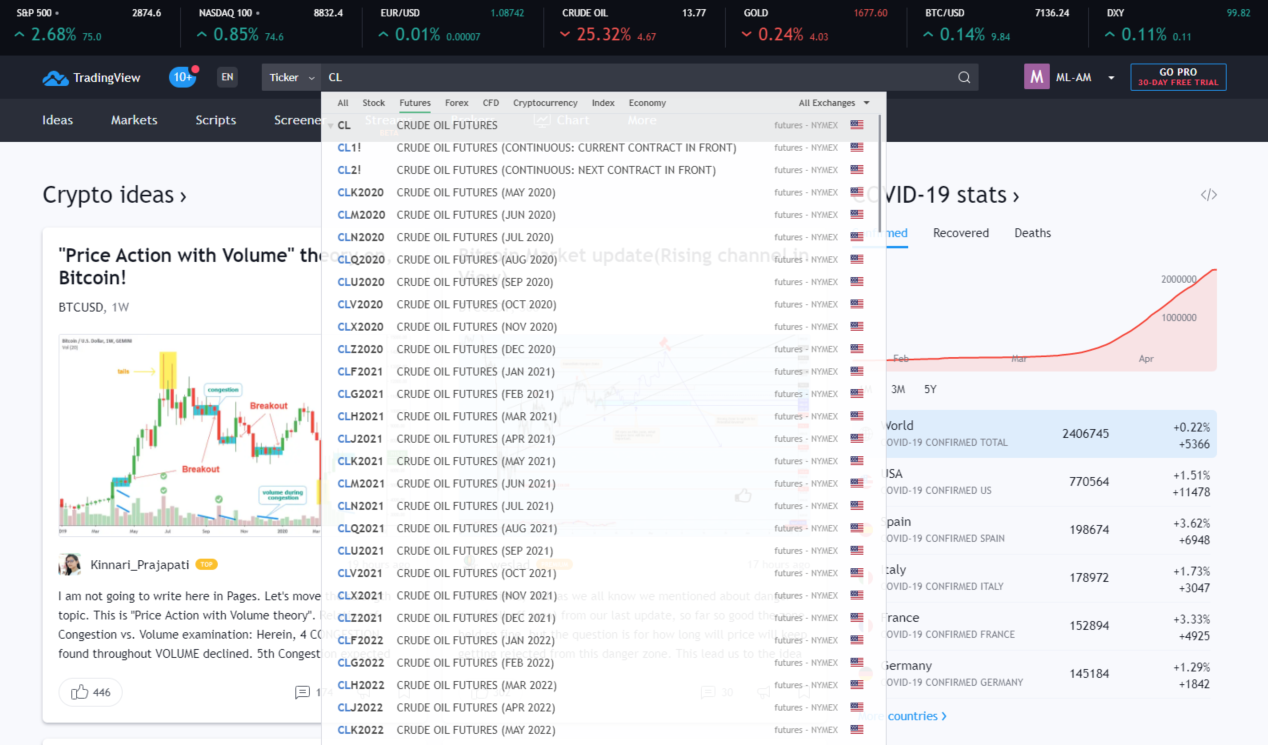Open Kinnari_Prajapati profile picture
This screenshot has height=745, width=1268.
70,565
